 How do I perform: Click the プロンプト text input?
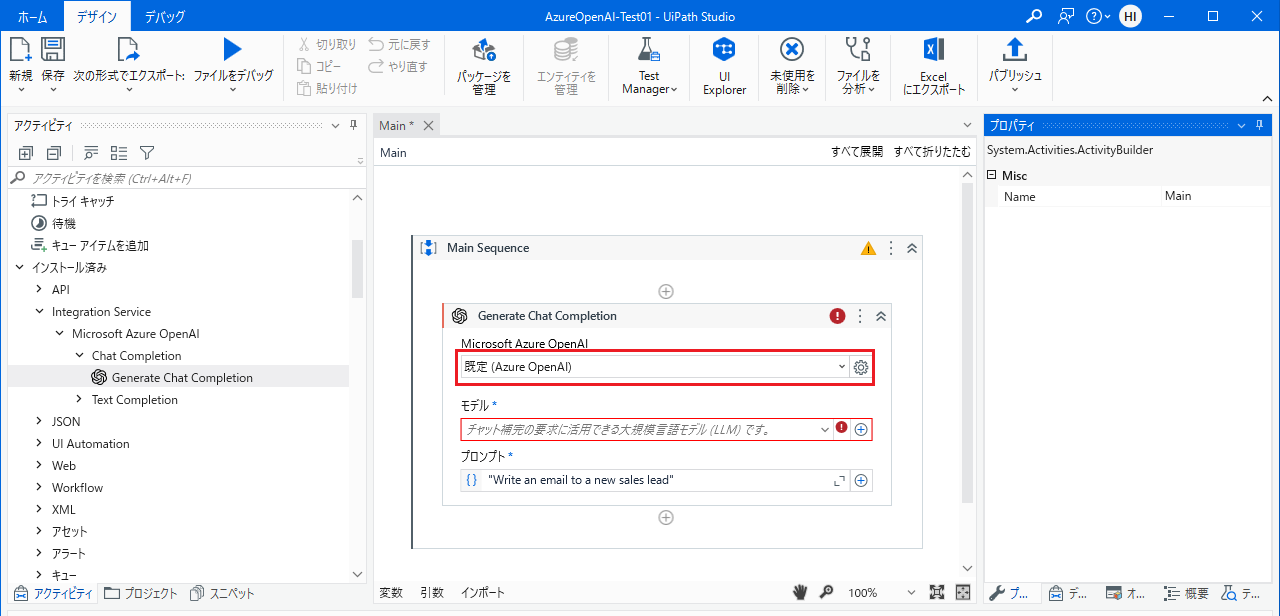coord(657,481)
